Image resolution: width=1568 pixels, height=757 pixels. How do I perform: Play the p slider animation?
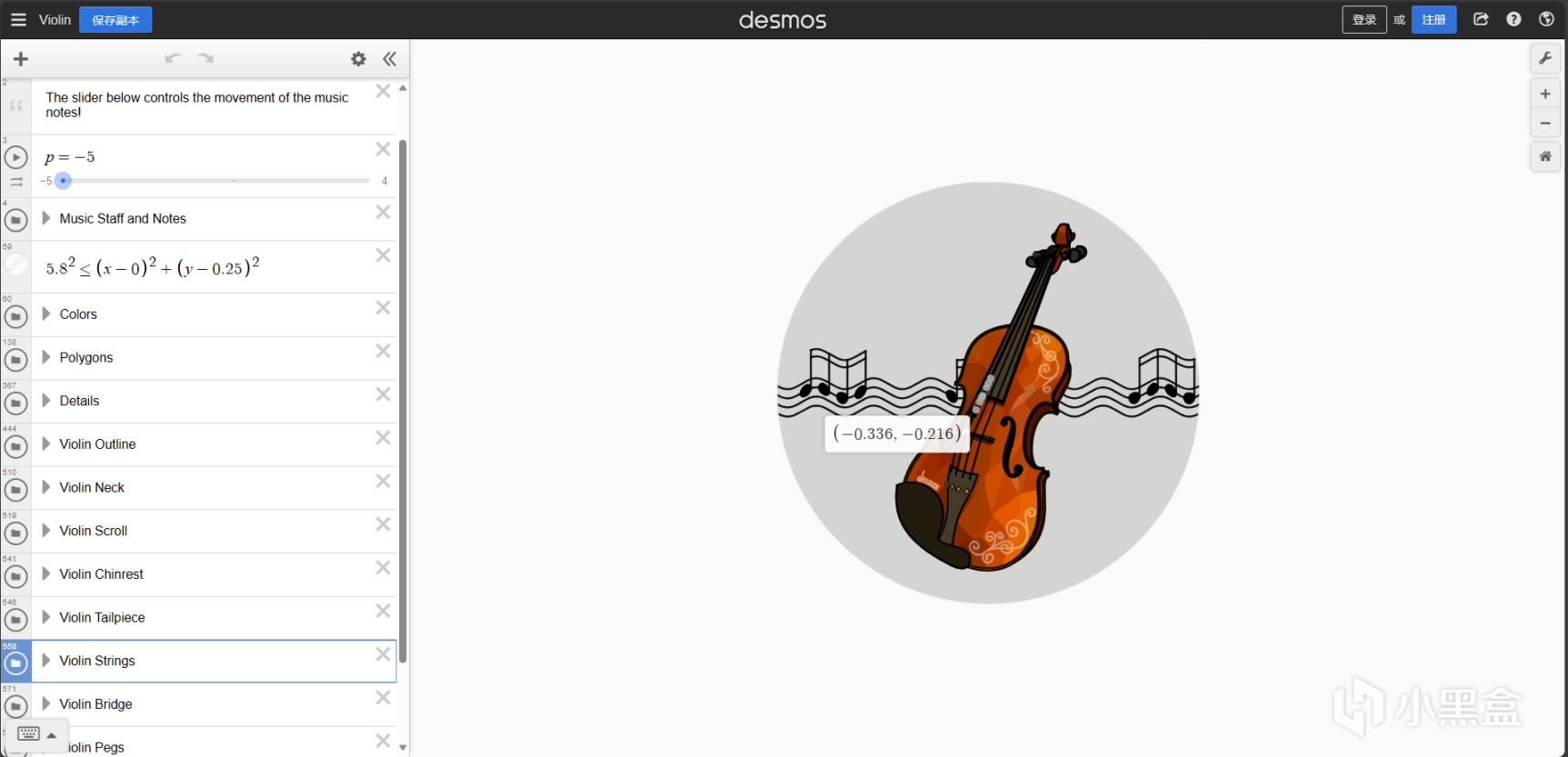pos(15,157)
